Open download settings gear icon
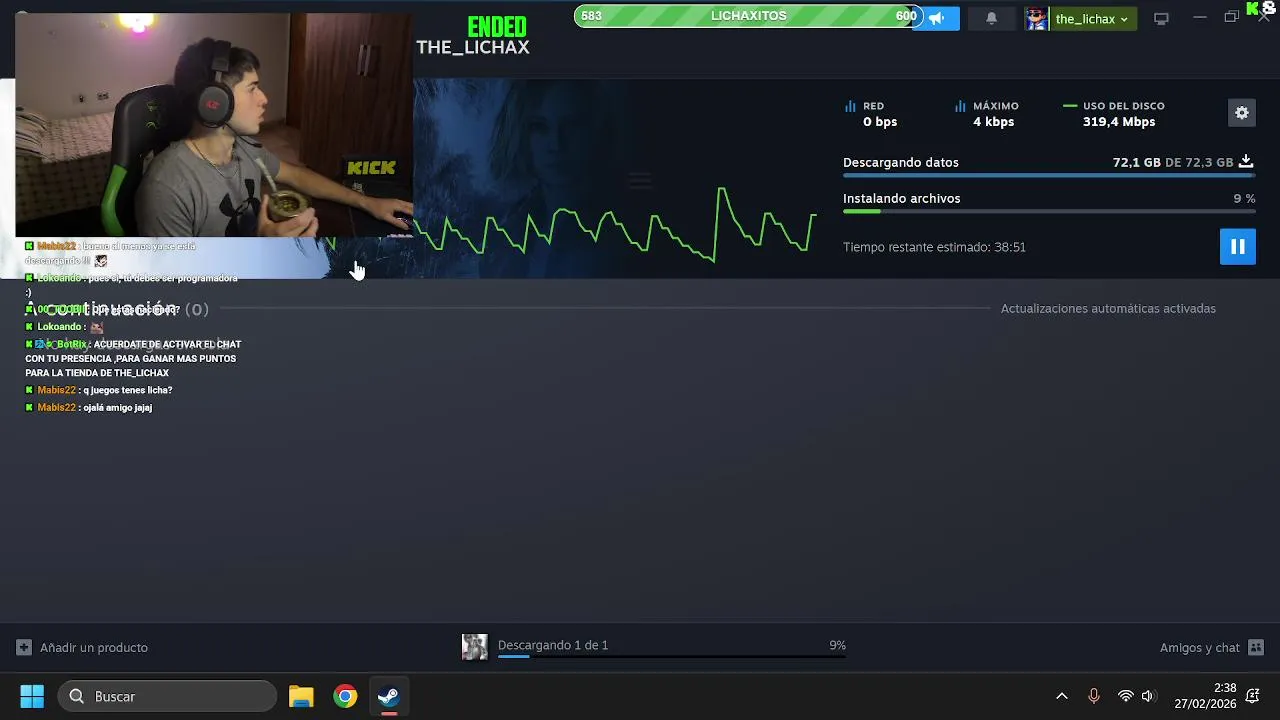Screen dimensions: 1280x720 click(x=1241, y=113)
